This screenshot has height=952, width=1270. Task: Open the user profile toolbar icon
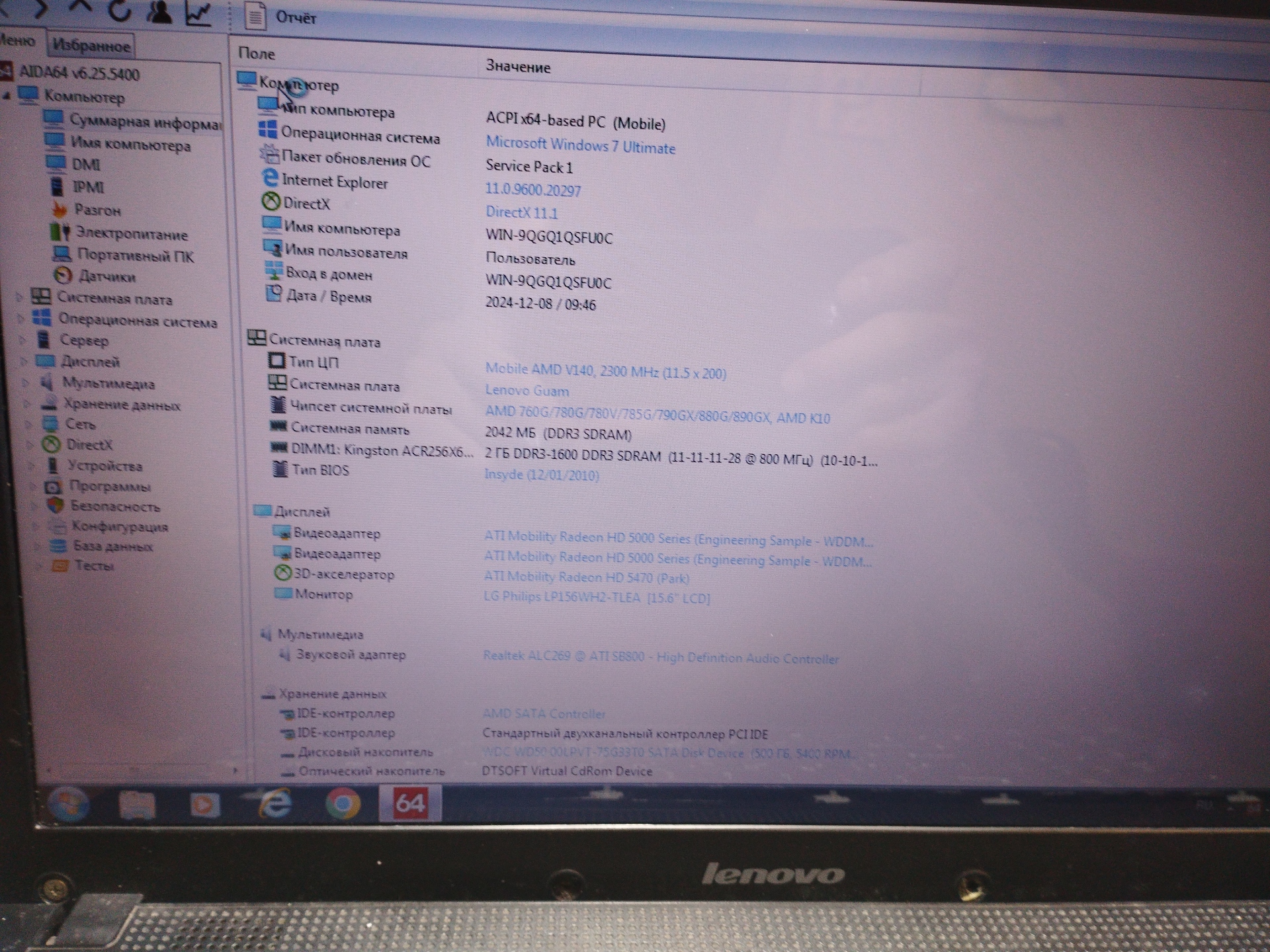point(159,11)
